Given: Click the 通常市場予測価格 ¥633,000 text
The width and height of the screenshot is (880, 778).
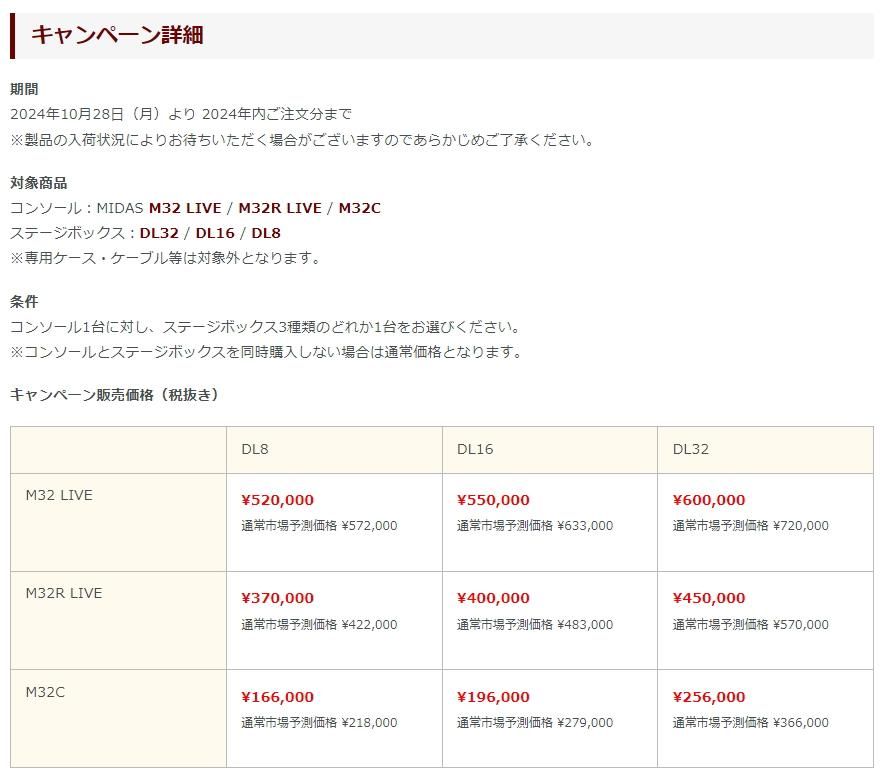Looking at the screenshot, I should [535, 526].
